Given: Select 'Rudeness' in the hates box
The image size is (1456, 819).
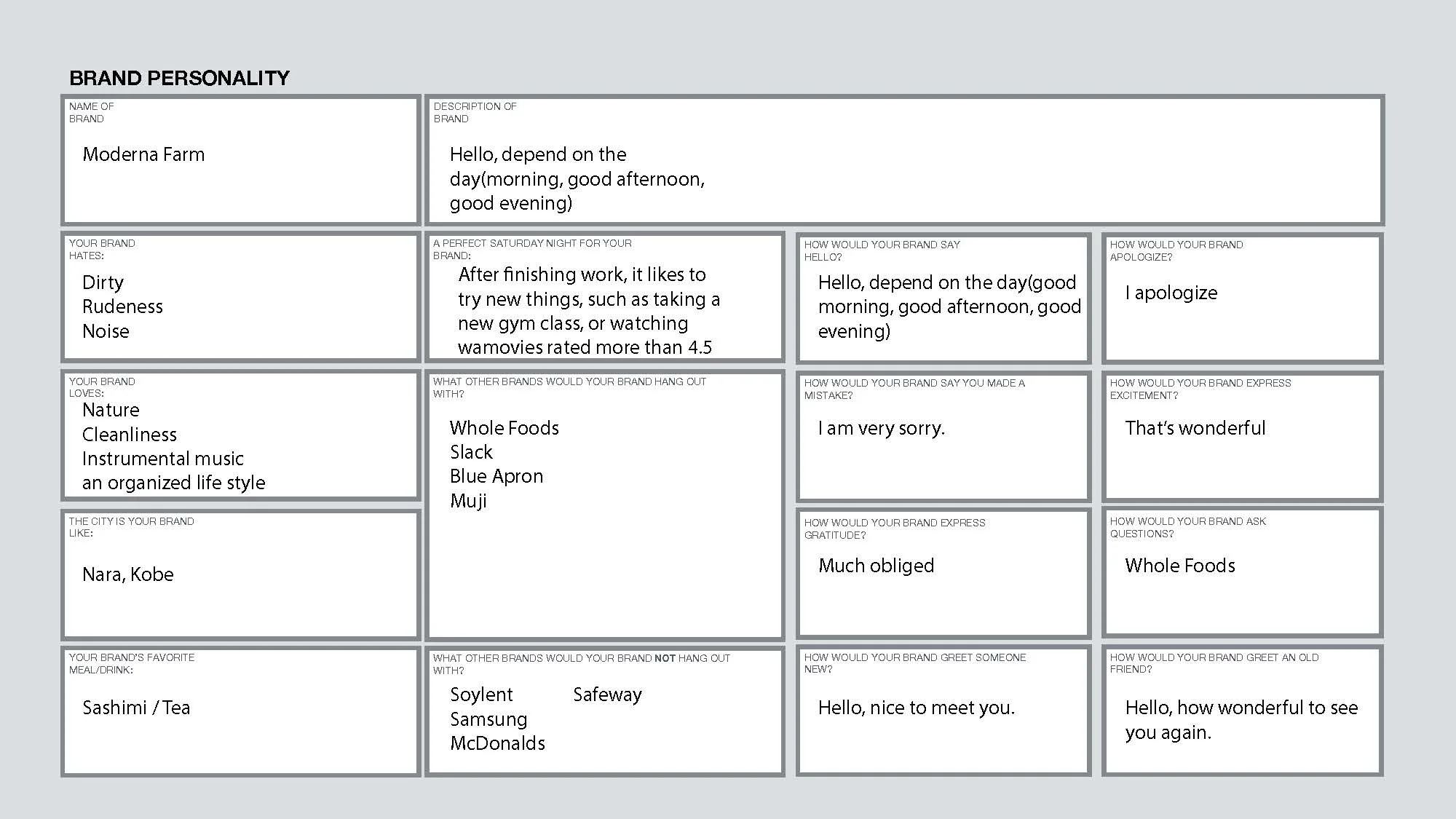Looking at the screenshot, I should [122, 306].
